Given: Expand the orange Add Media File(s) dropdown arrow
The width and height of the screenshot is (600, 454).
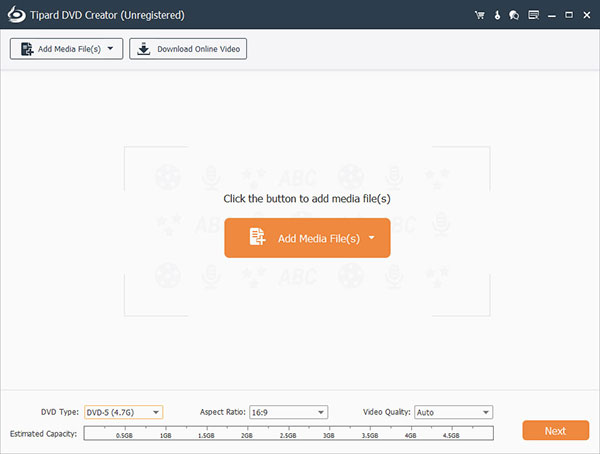Looking at the screenshot, I should coord(372,238).
